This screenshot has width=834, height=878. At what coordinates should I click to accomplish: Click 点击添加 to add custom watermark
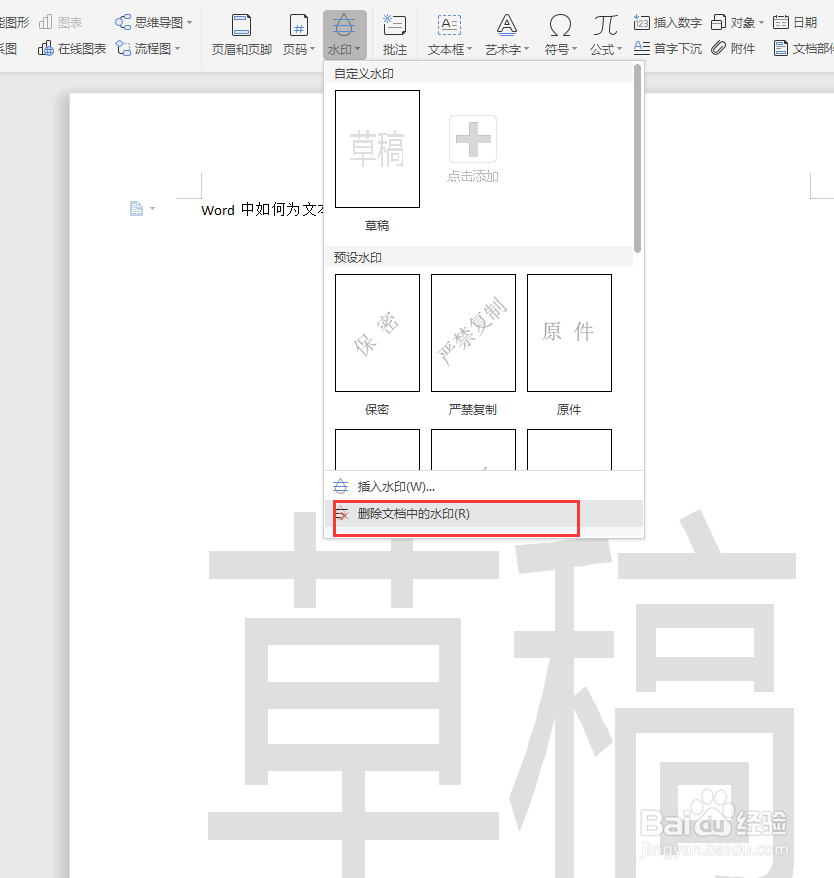(x=472, y=148)
